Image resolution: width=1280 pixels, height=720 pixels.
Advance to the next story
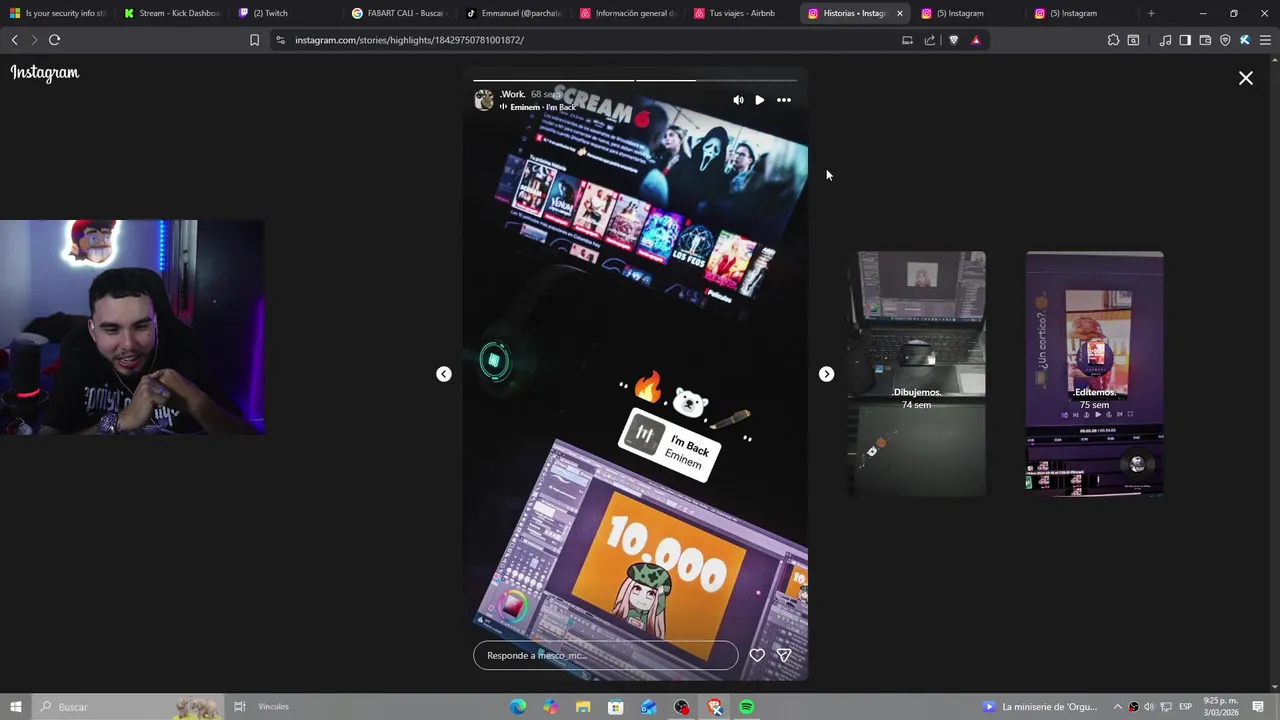tap(826, 374)
